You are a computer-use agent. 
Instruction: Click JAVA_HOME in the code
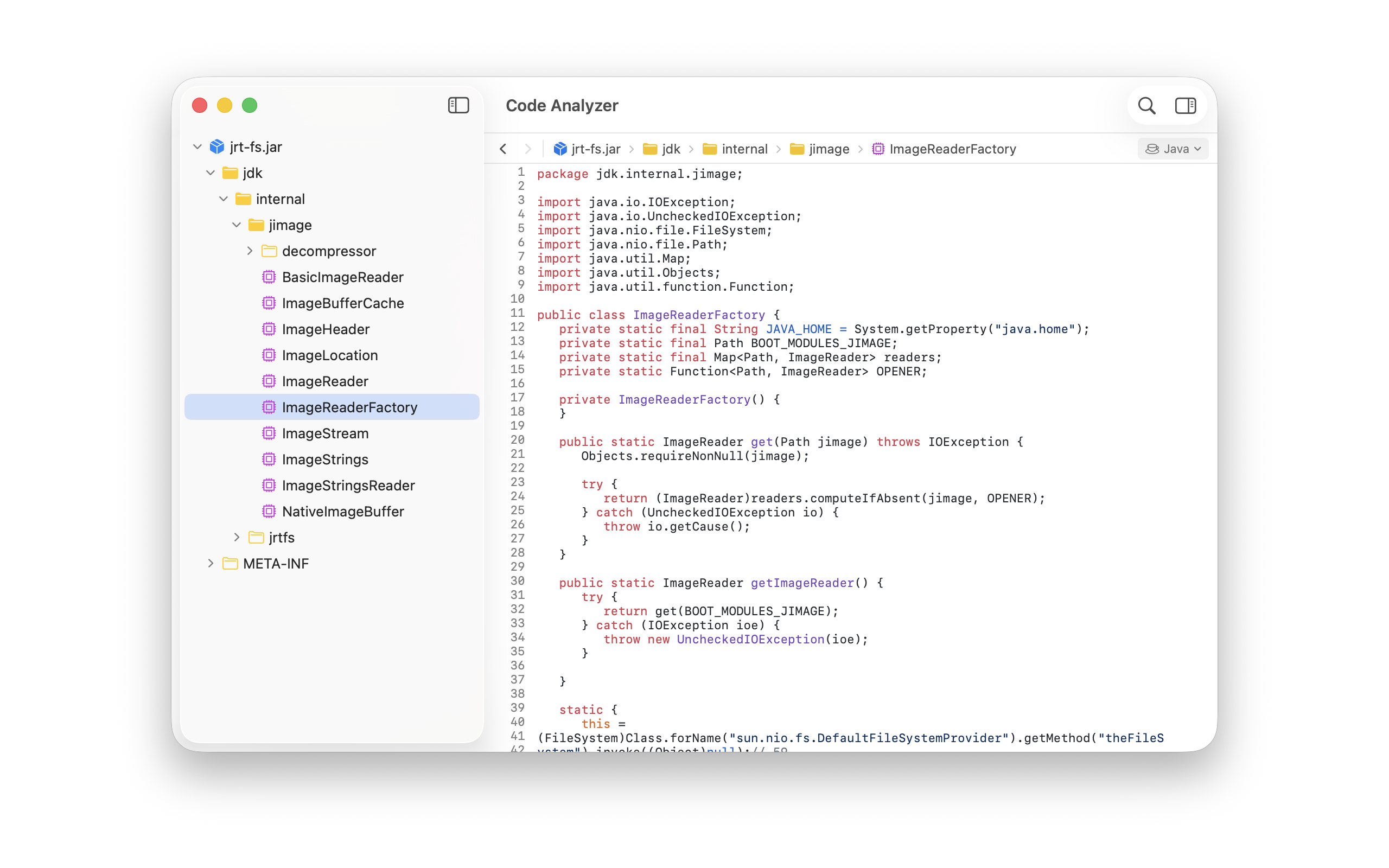[798, 329]
